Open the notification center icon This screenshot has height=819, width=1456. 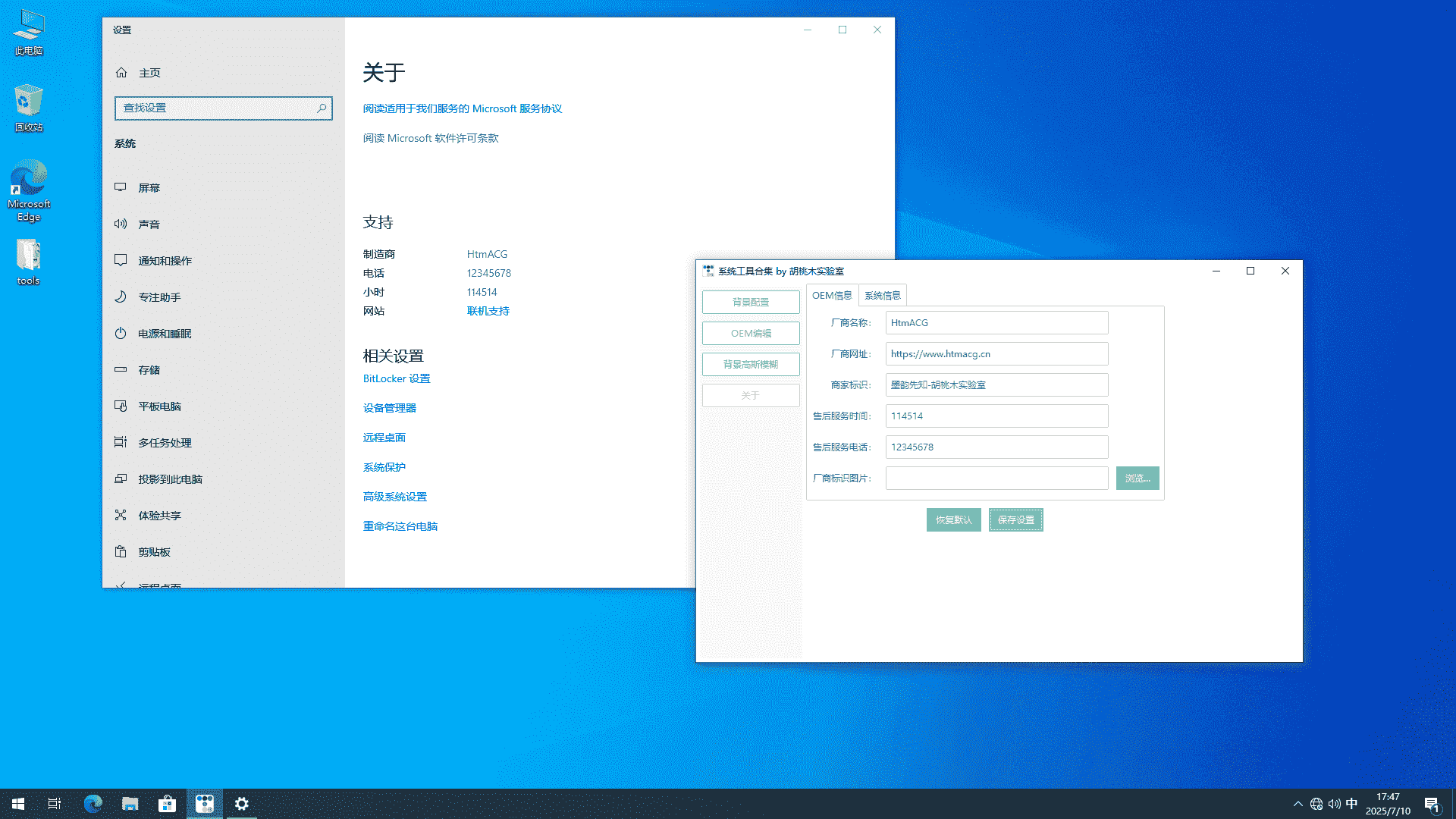click(1432, 804)
